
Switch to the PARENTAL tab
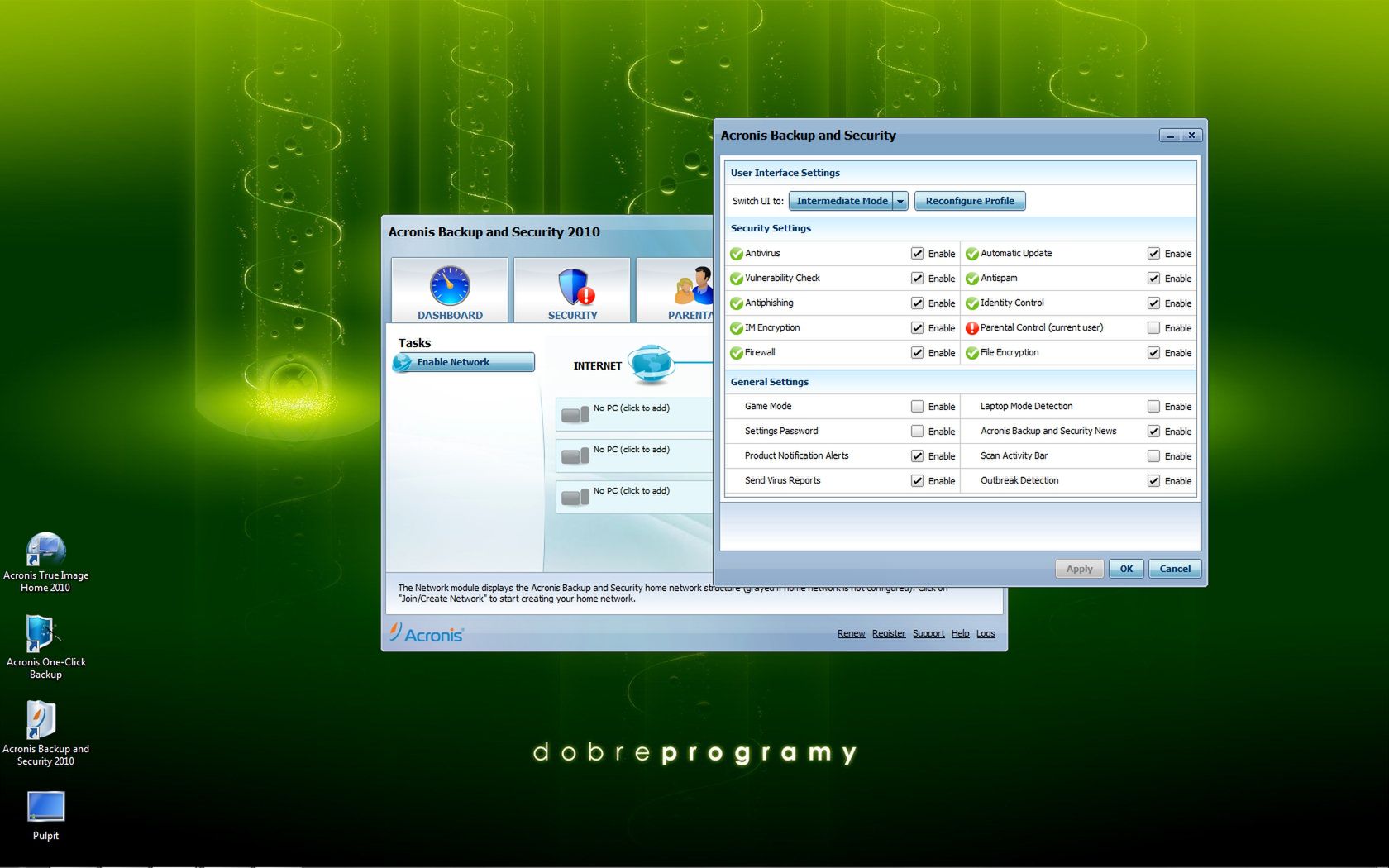(675, 289)
